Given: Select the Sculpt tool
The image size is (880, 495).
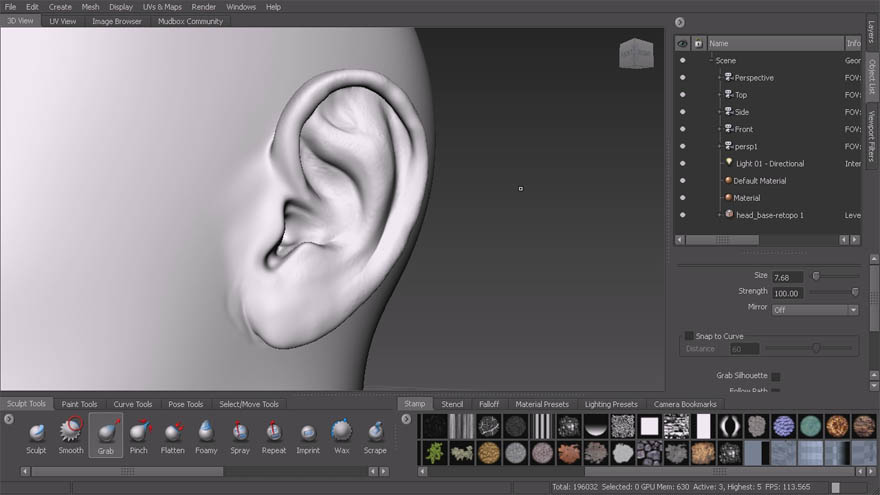Looking at the screenshot, I should pyautogui.click(x=36, y=437).
